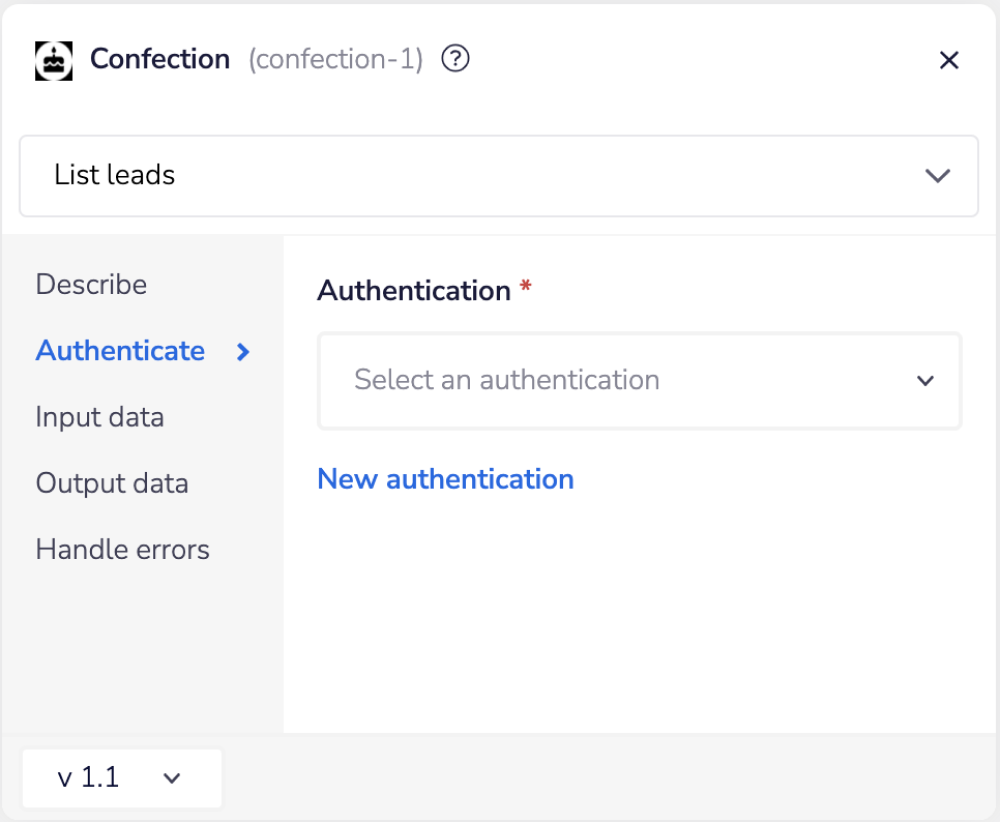Select the Authenticate sidebar item
The width and height of the screenshot is (1000, 822).
120,352
